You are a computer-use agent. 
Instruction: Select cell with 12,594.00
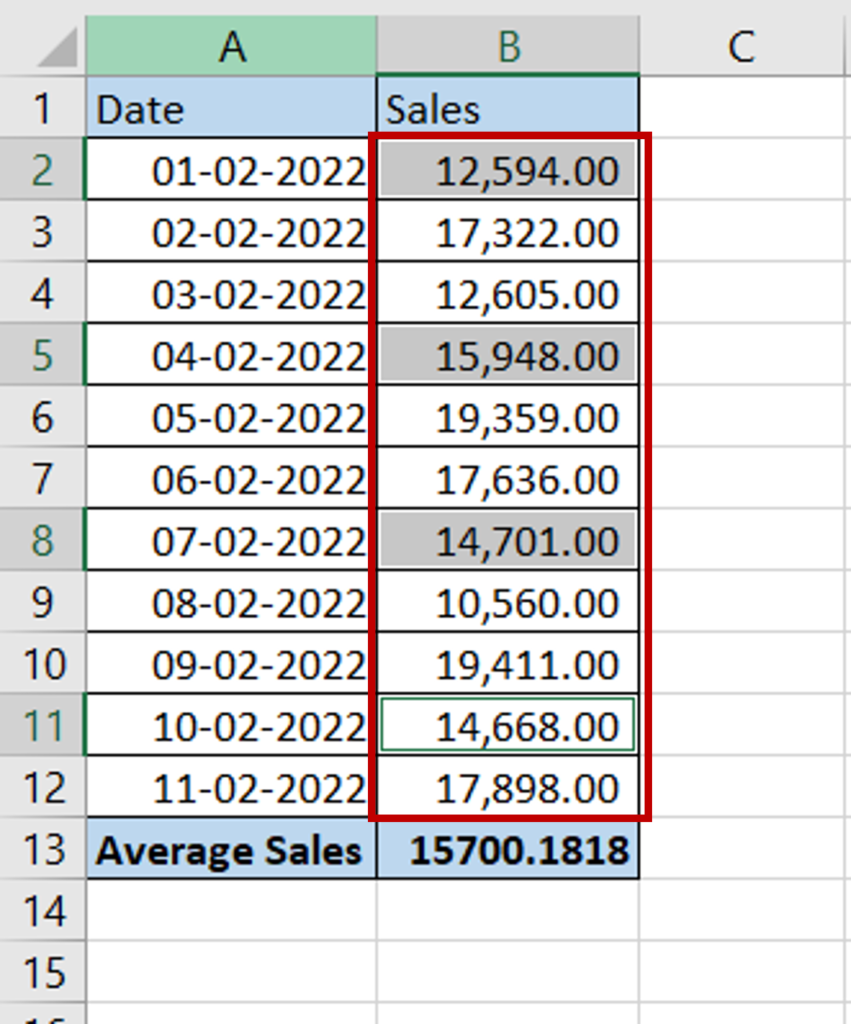pyautogui.click(x=508, y=169)
